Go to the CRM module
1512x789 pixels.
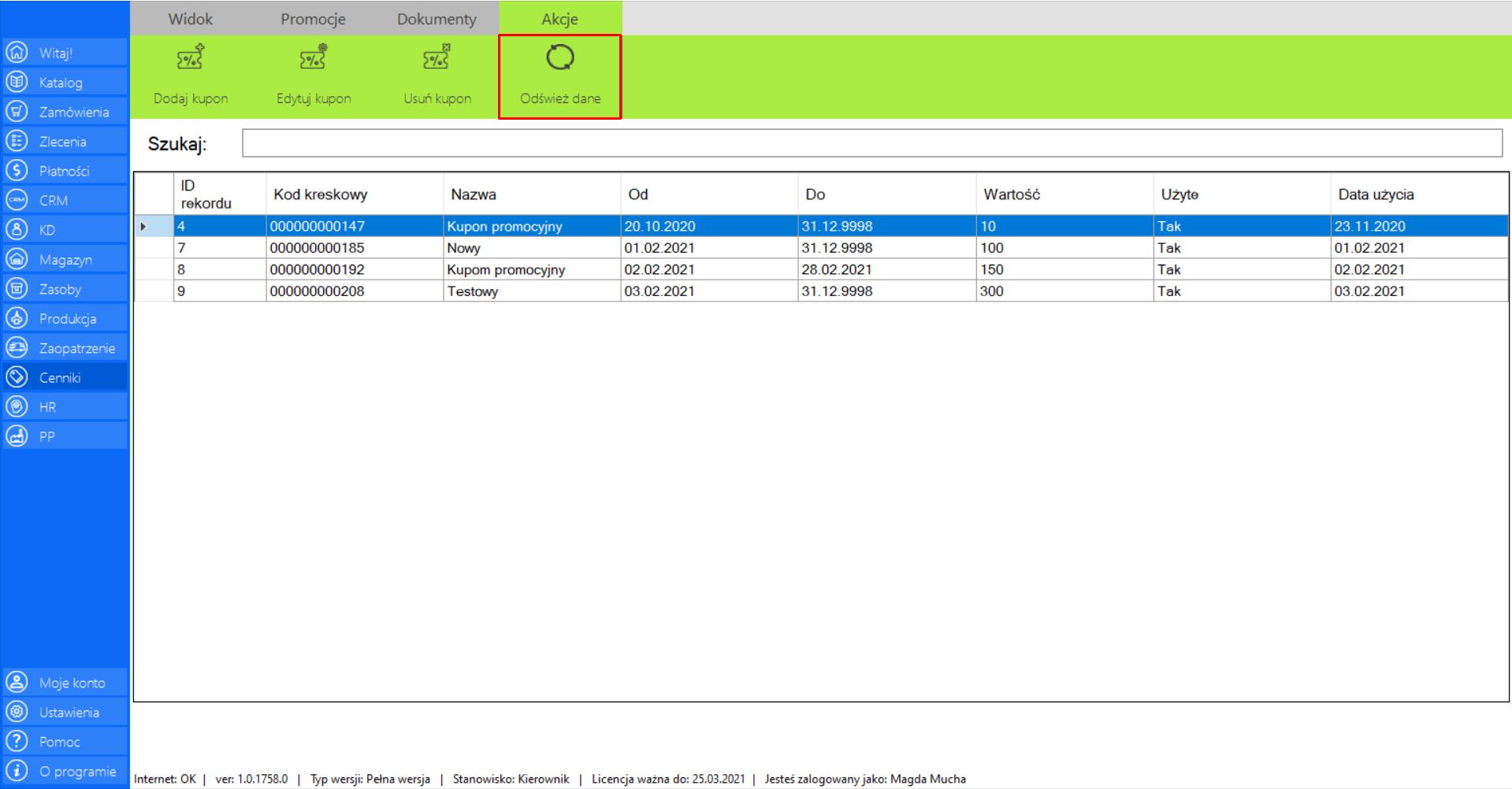point(53,201)
